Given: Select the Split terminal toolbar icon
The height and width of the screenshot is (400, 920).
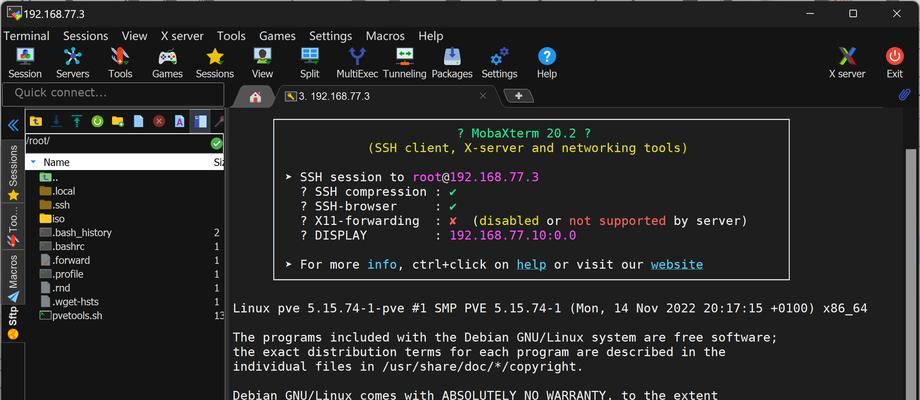Looking at the screenshot, I should click(310, 63).
